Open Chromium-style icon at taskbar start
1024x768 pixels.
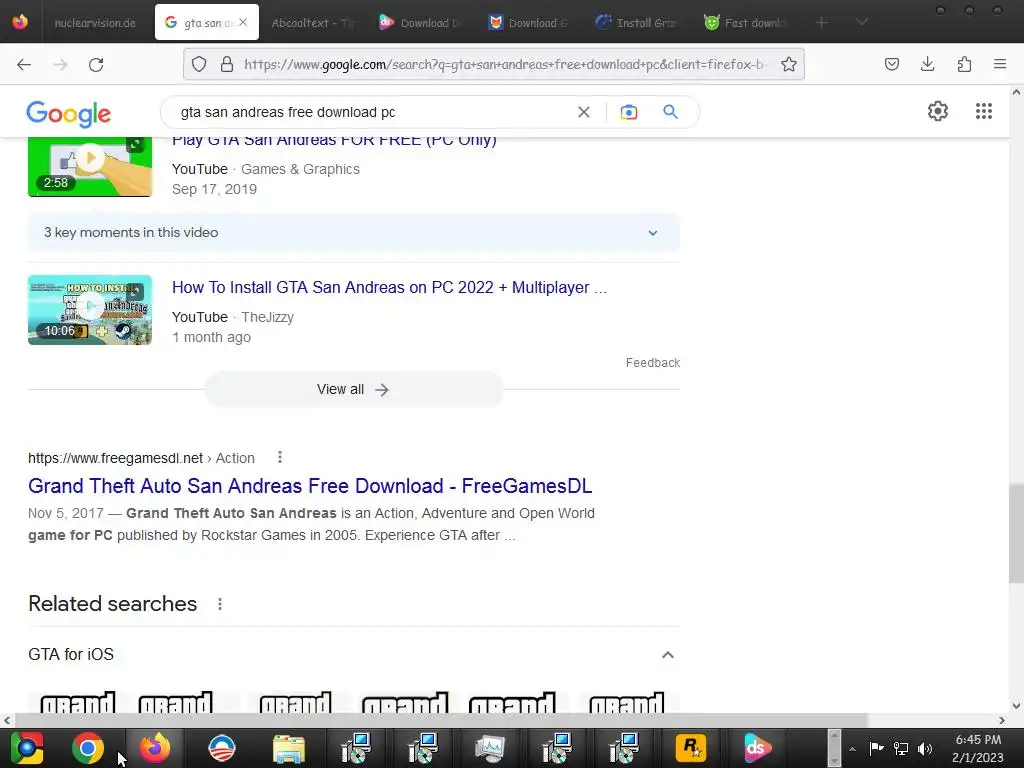pyautogui.click(x=27, y=748)
